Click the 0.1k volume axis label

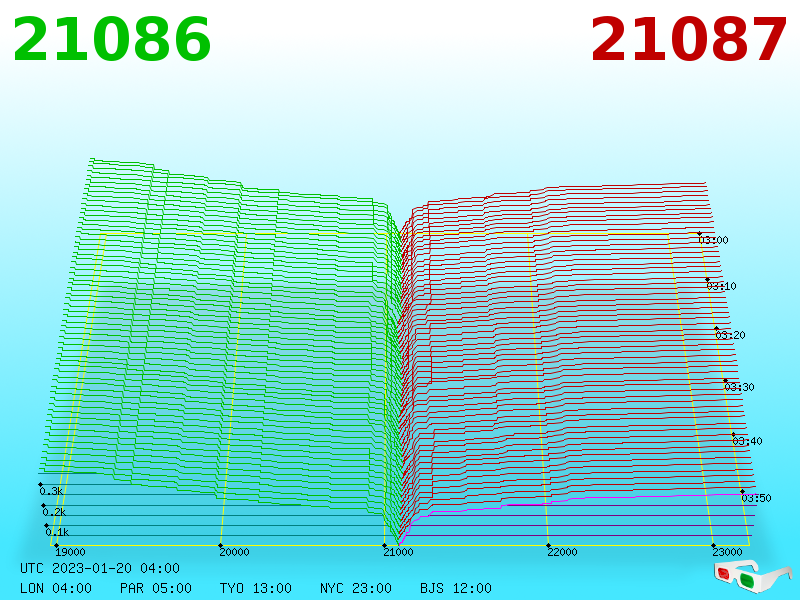click(57, 533)
